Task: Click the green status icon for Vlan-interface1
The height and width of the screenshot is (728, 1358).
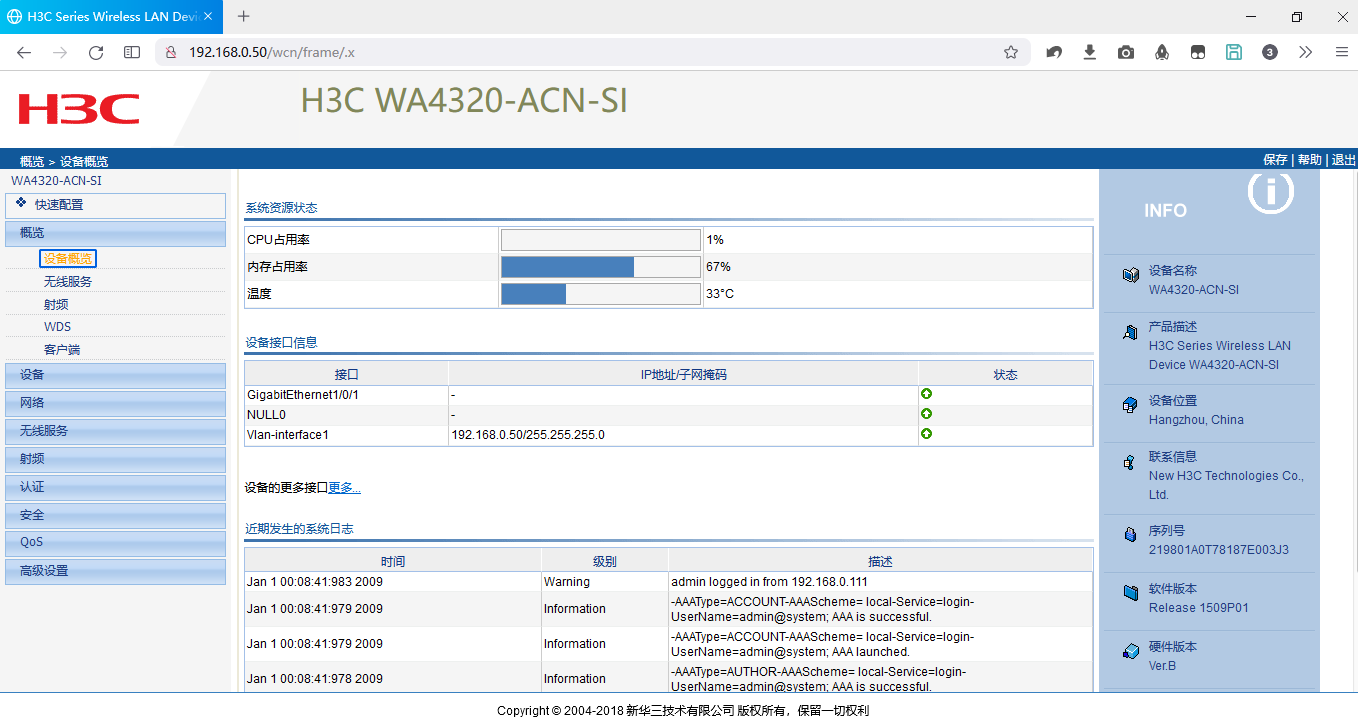Action: tap(926, 434)
